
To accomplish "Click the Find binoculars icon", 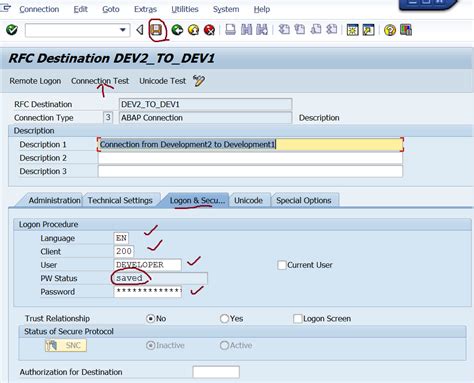I will click(246, 30).
